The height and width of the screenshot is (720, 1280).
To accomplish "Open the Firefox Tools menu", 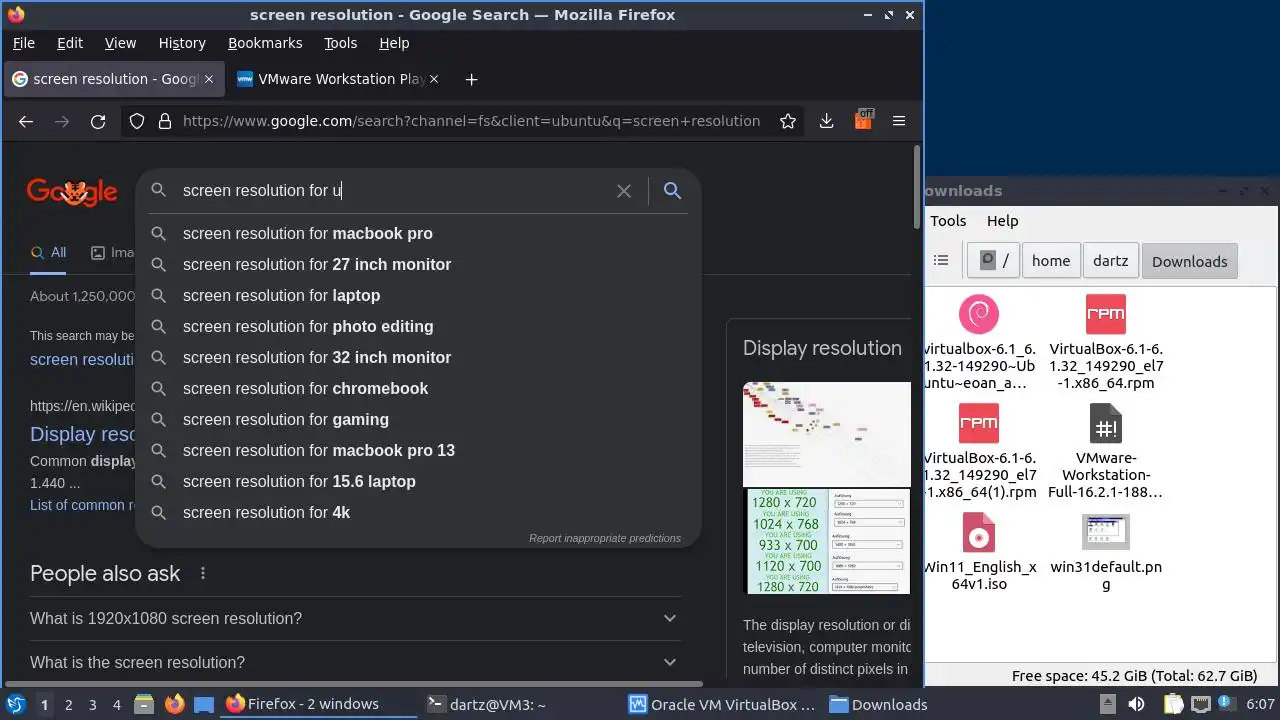I will tap(340, 43).
